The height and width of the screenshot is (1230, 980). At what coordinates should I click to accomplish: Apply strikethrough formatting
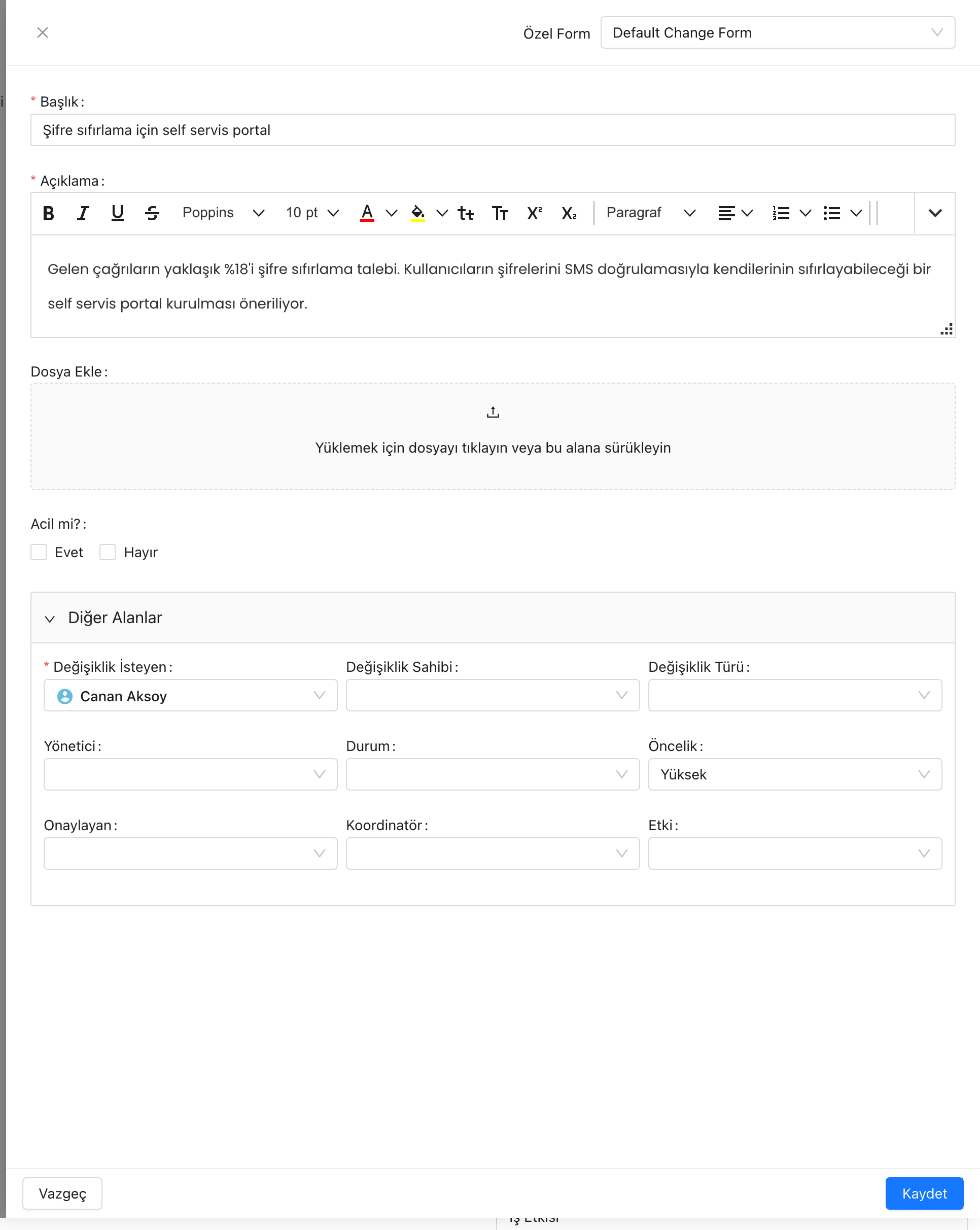[x=152, y=213]
